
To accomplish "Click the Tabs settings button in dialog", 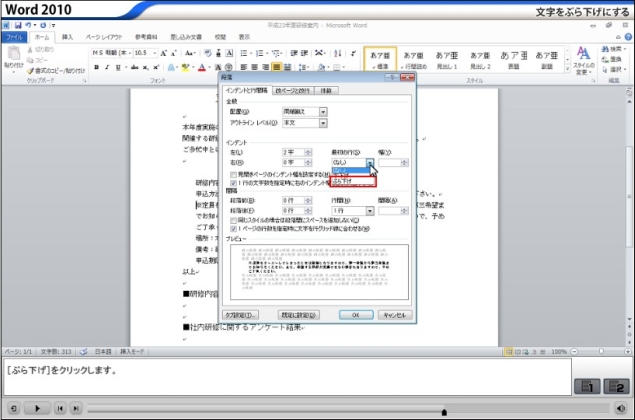I will point(241,315).
